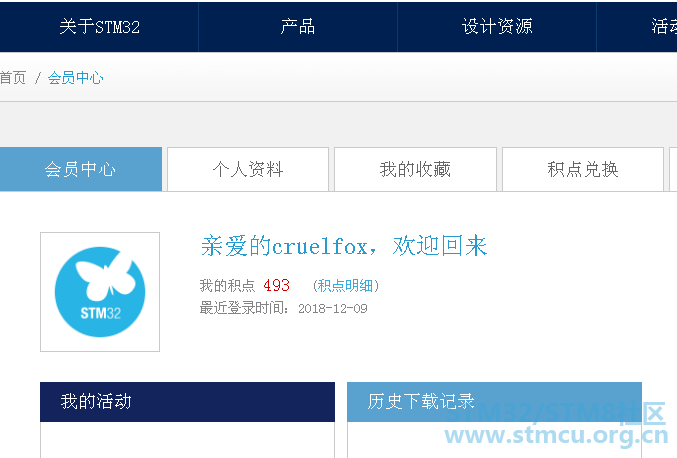Screen dimensions: 677x458
Task: Switch to the 我的收藏 tab
Action: click(415, 169)
